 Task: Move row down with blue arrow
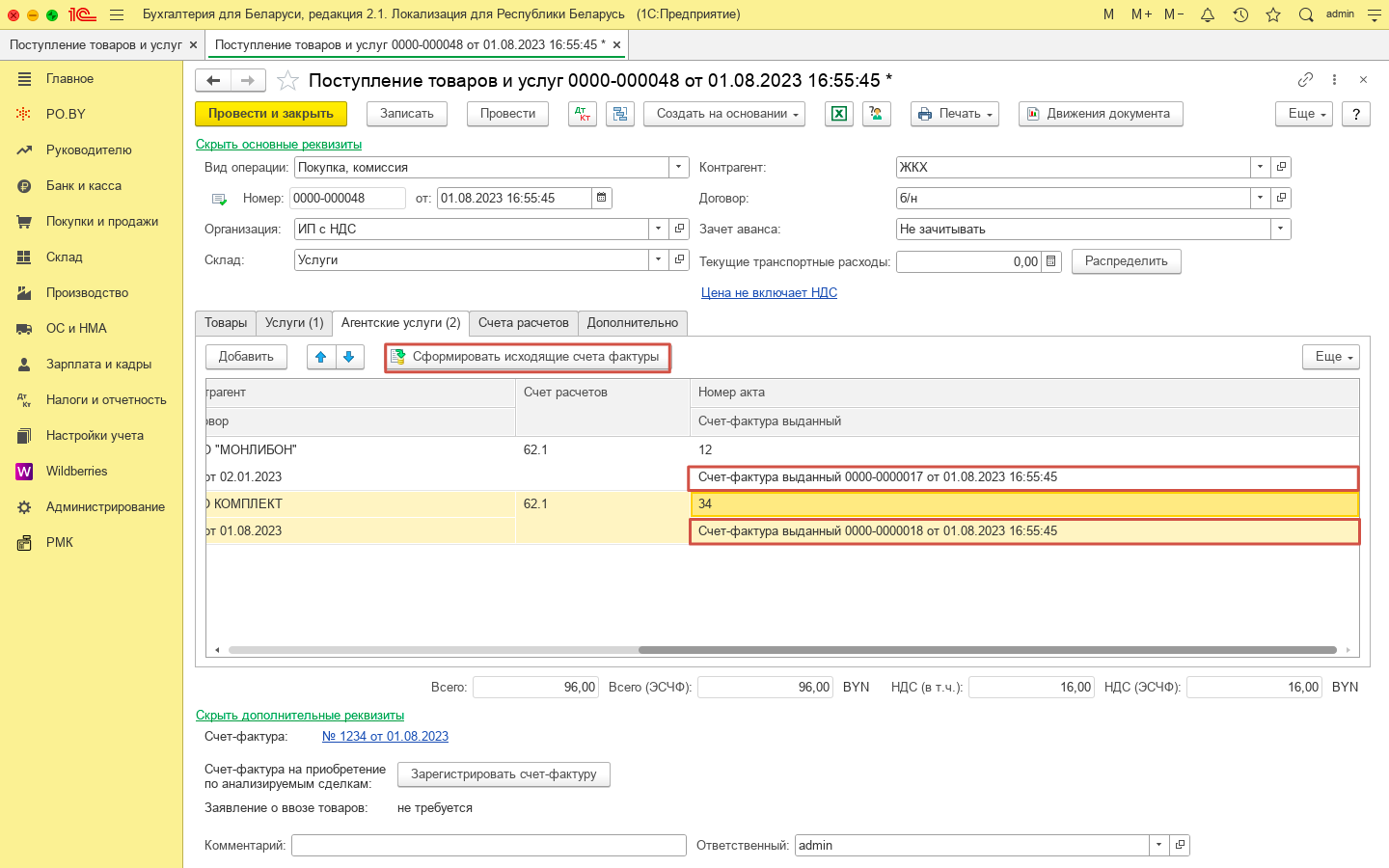tap(349, 357)
